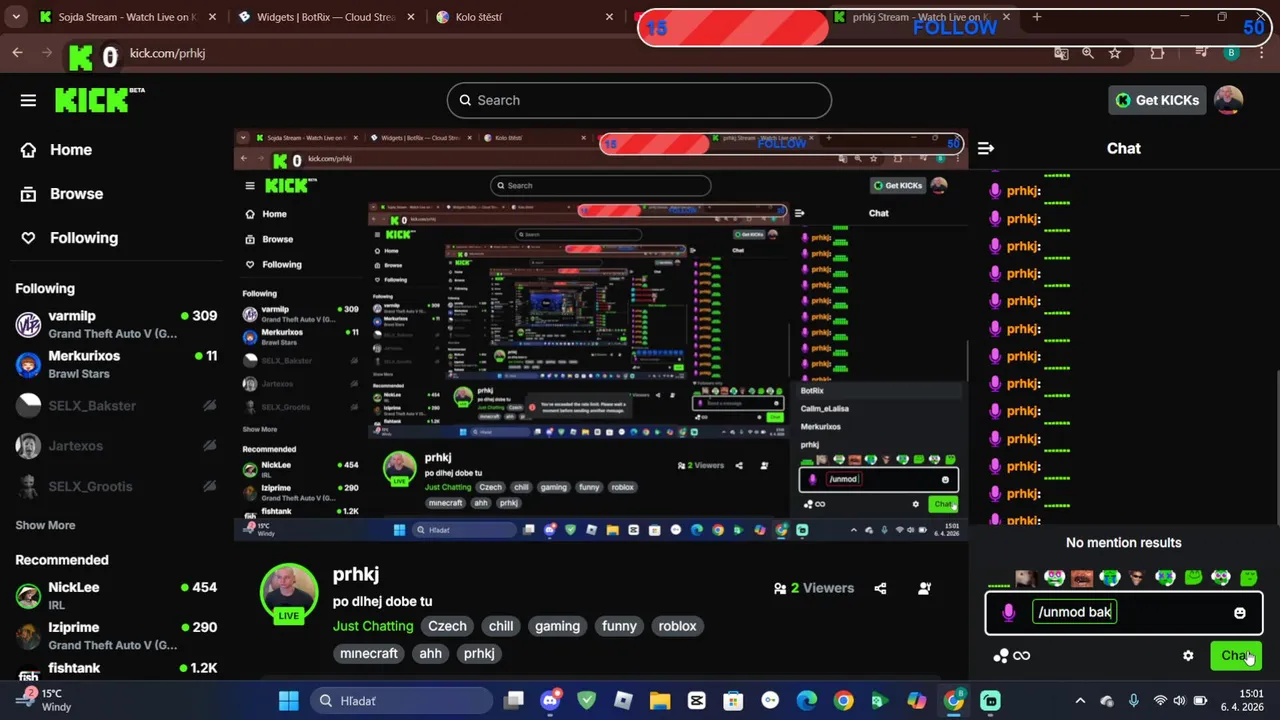Switch to Kolo štěstí browser tab
Image resolution: width=1280 pixels, height=720 pixels.
click(x=524, y=17)
